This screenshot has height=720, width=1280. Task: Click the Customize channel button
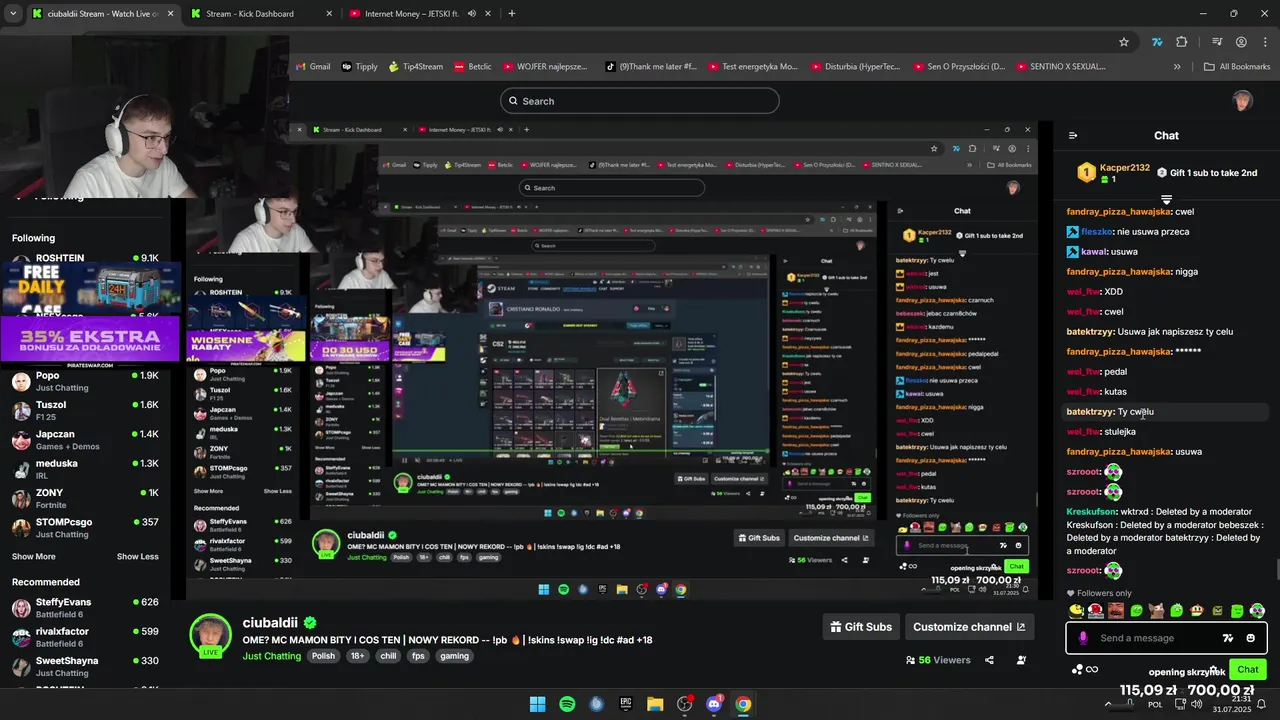pyautogui.click(x=969, y=627)
